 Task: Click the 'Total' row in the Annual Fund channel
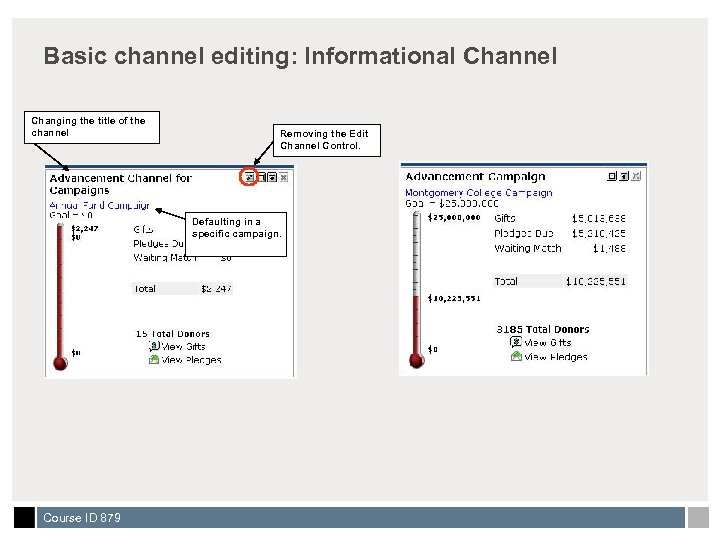[x=182, y=288]
